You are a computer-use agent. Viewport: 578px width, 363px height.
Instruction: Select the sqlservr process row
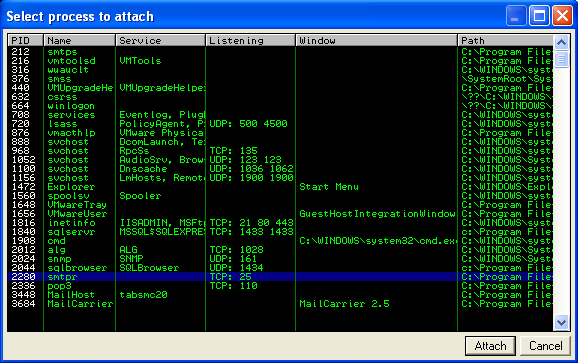click(x=280, y=232)
